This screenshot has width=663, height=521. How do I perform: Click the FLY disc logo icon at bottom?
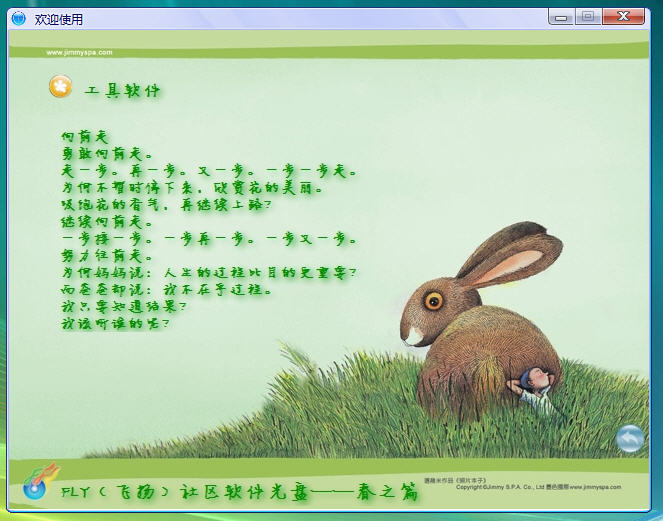[40, 482]
